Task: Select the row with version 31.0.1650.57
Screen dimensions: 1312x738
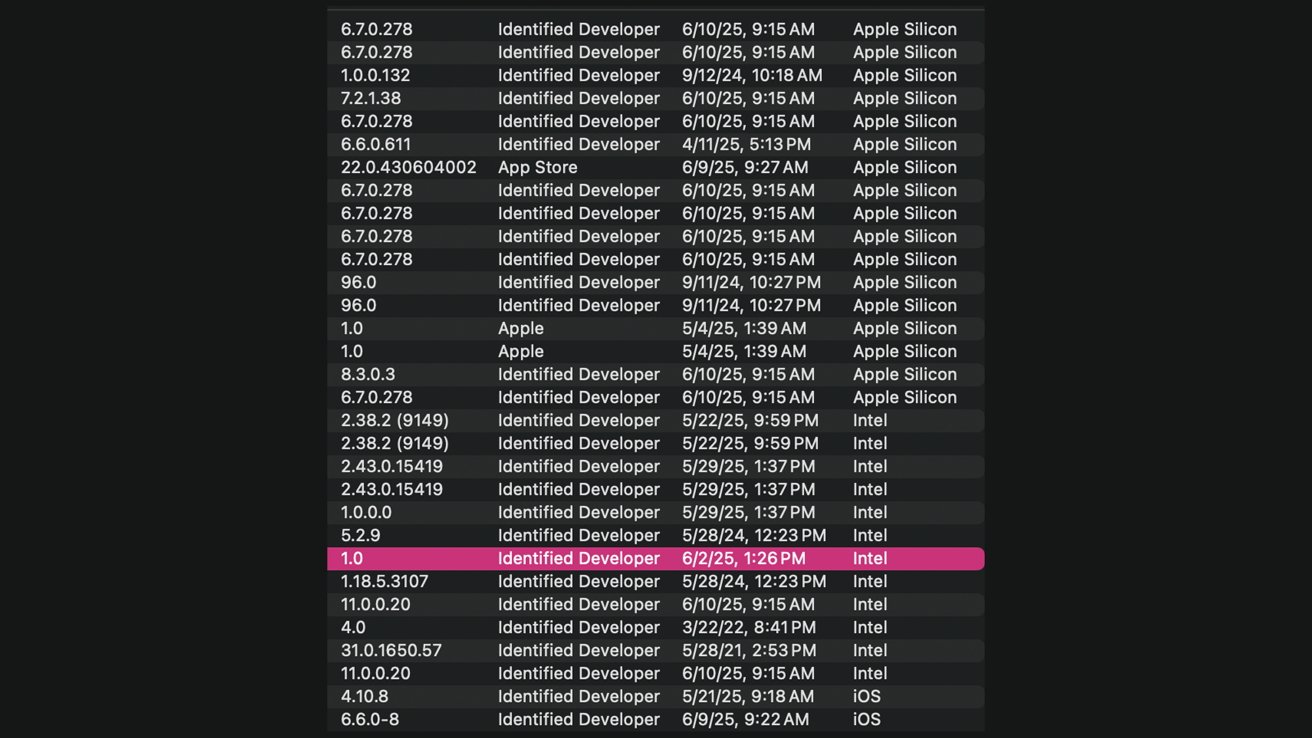Action: (x=656, y=650)
